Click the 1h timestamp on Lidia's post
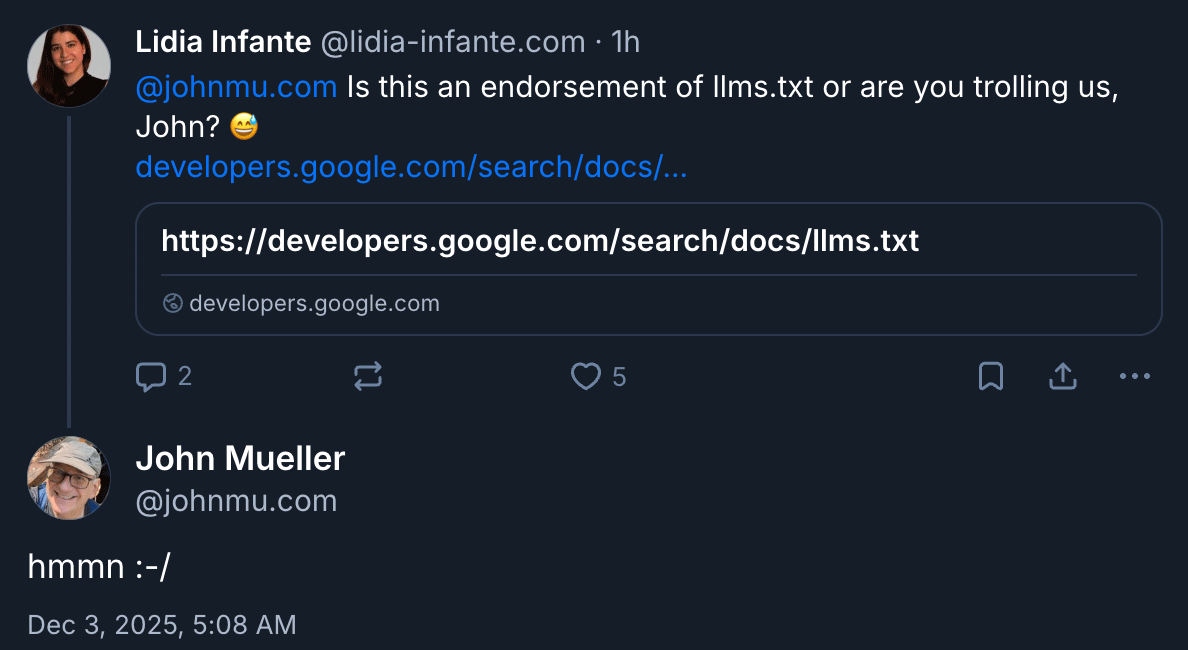1188x650 pixels. 625,42
